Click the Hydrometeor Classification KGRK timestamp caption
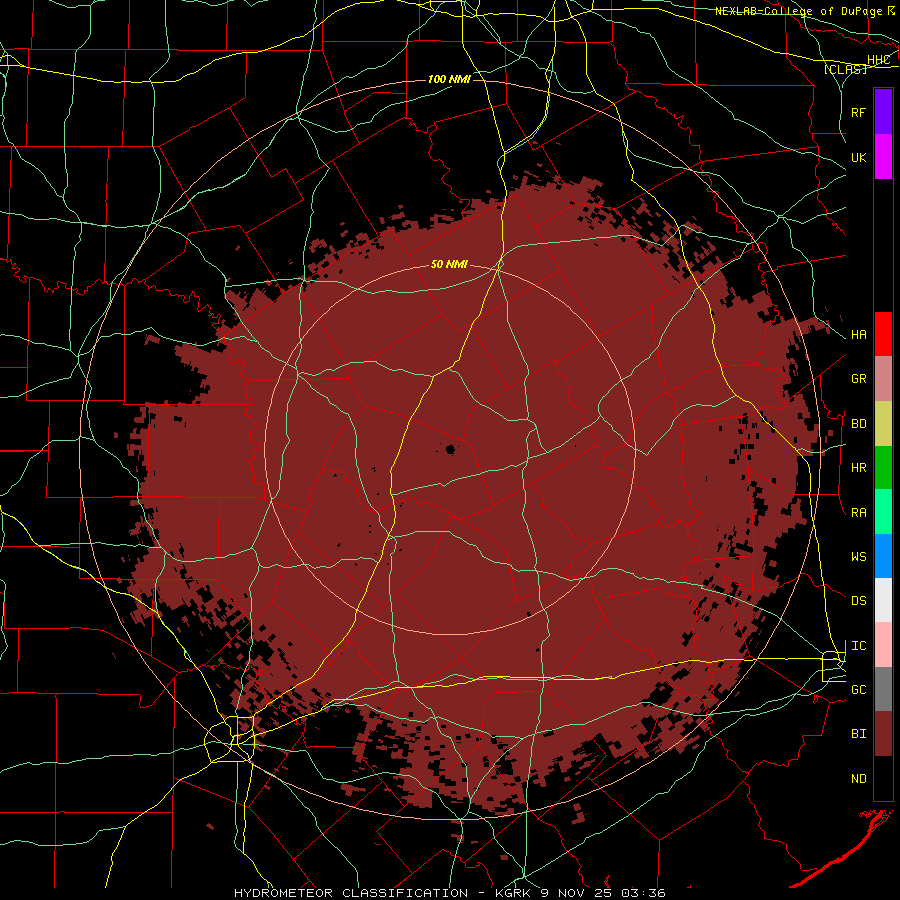The image size is (900, 900). pyautogui.click(x=450, y=893)
